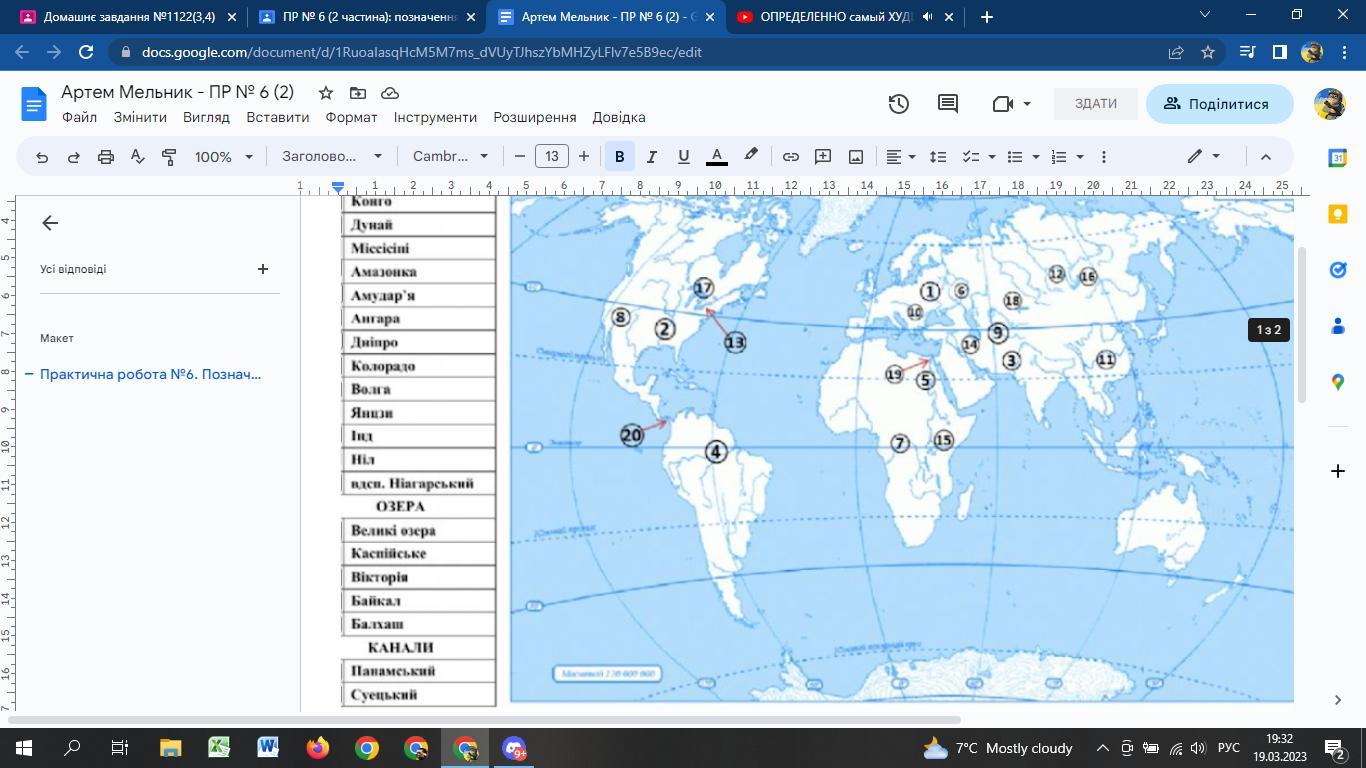
Task: Star this document as favorite
Action: point(325,93)
